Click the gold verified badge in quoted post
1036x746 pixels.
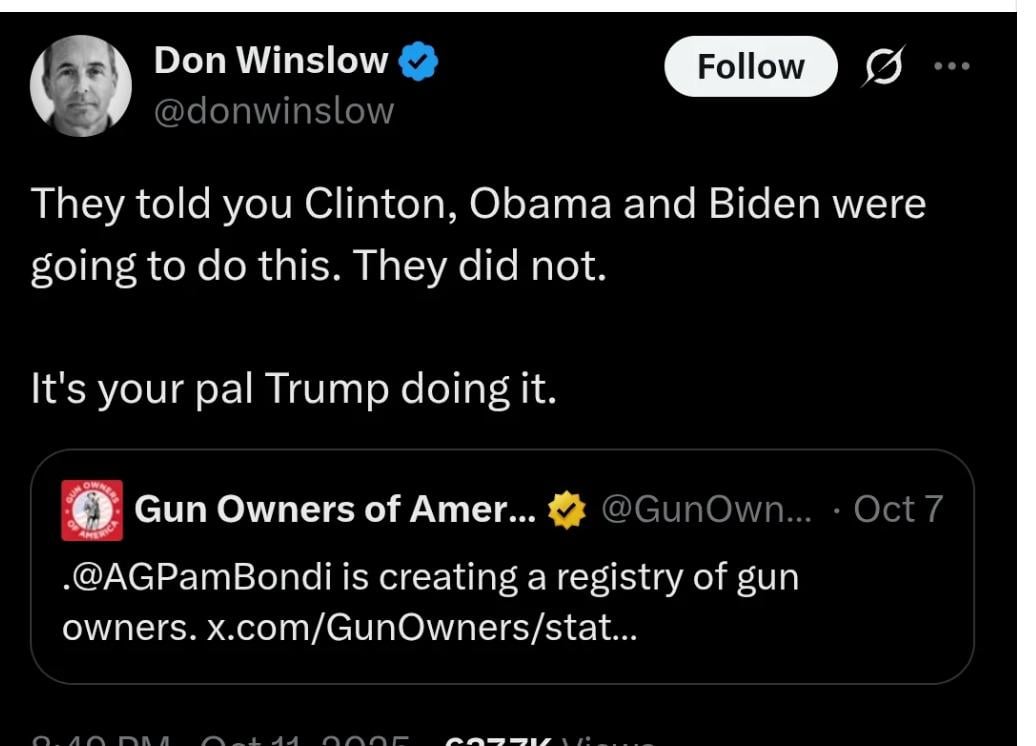[568, 511]
